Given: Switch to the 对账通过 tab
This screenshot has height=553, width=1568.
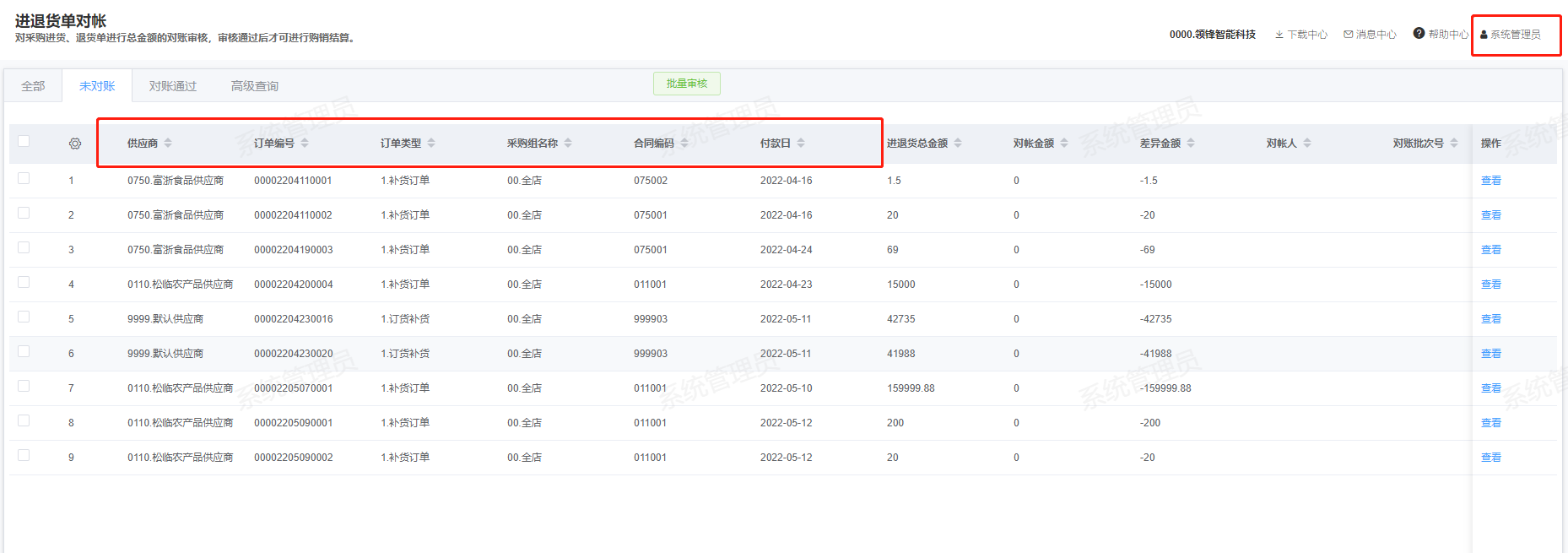Looking at the screenshot, I should pos(173,86).
